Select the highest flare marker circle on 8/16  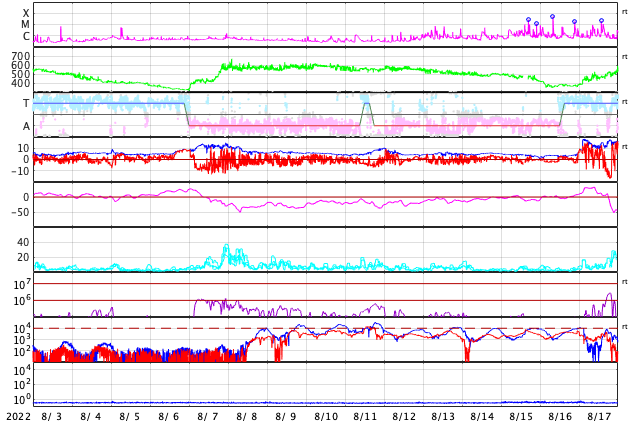point(552,17)
